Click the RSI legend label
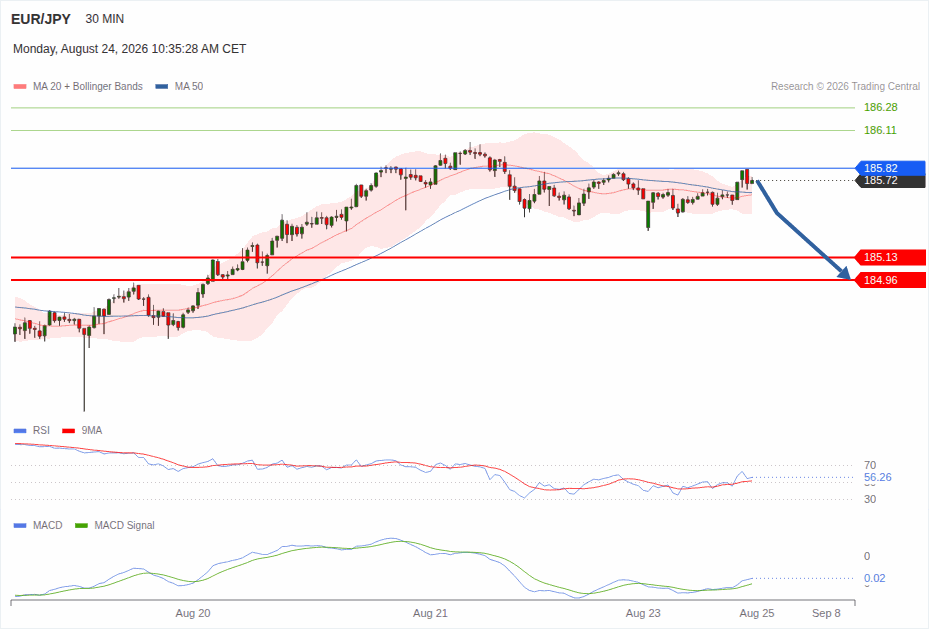The width and height of the screenshot is (929, 629). (41, 431)
